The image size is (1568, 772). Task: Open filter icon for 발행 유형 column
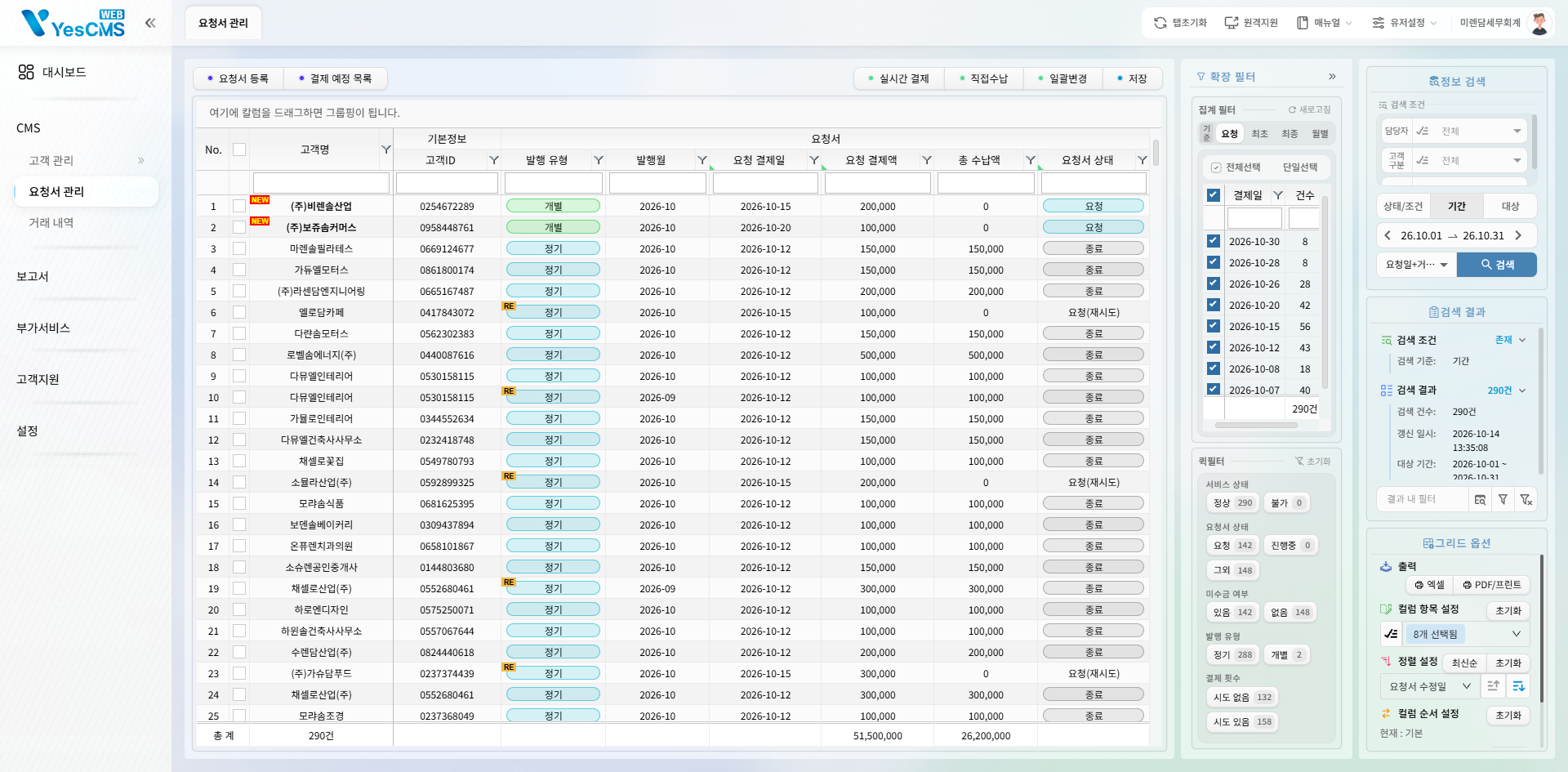click(x=598, y=160)
